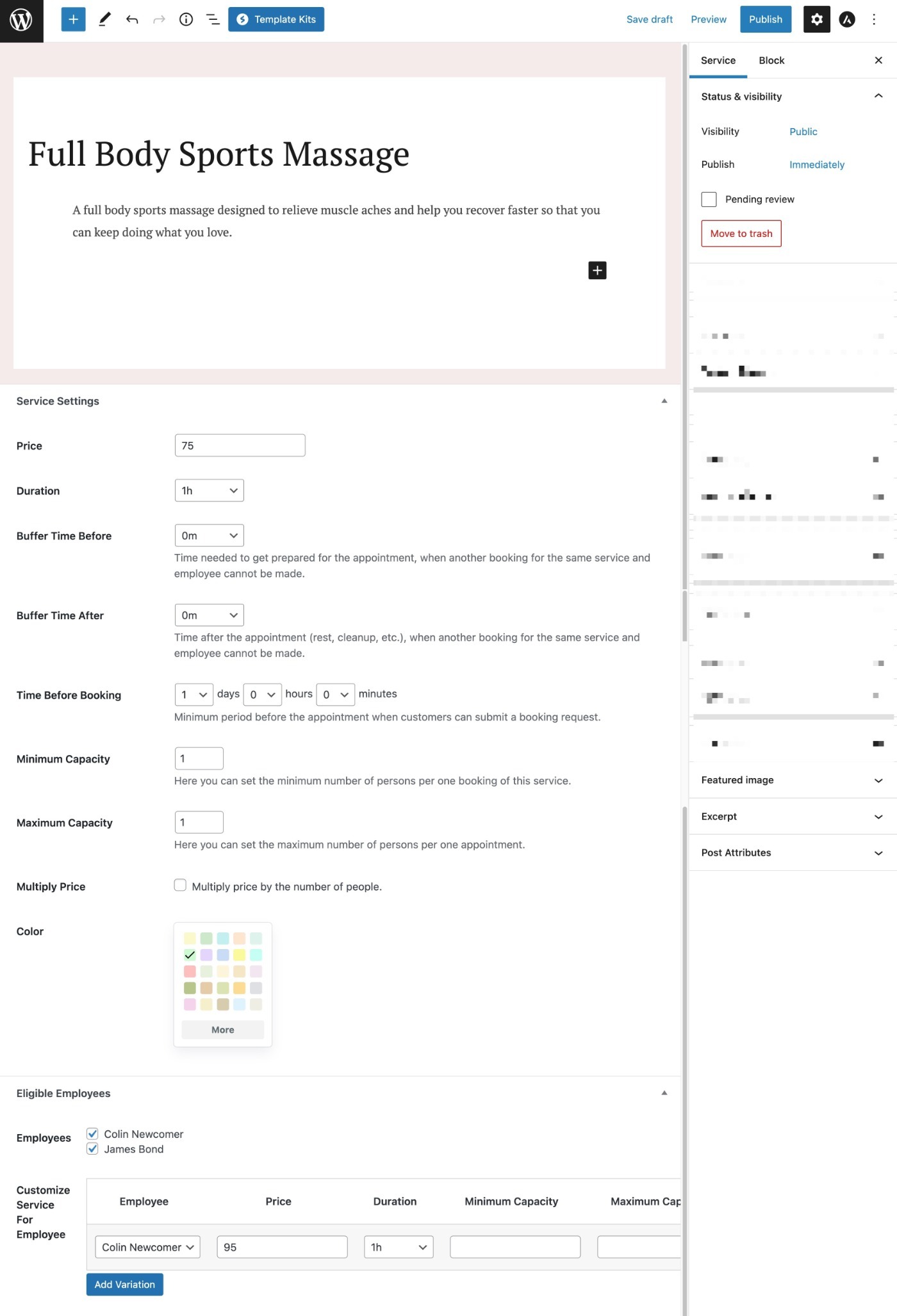Switch to the Block tab
The height and width of the screenshot is (1316, 897).
tap(771, 60)
